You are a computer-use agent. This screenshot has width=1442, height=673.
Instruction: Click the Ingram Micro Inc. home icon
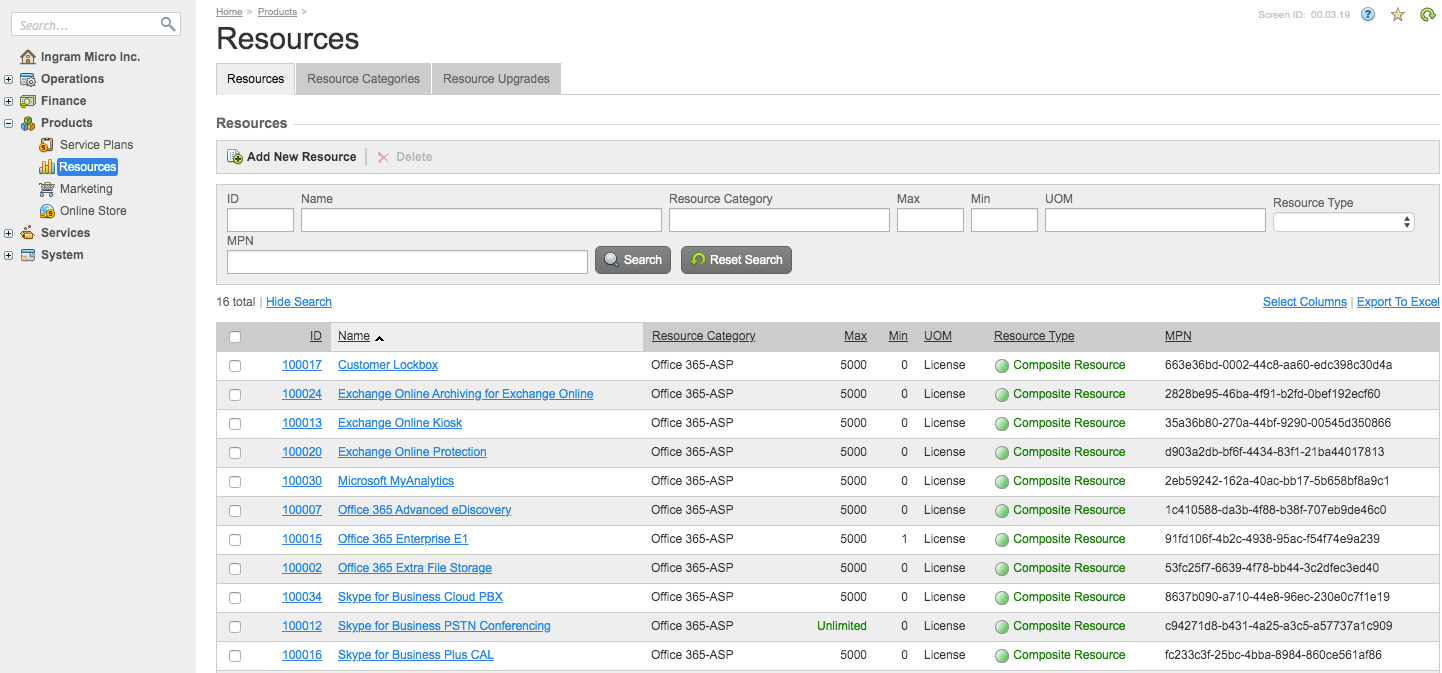[28, 57]
